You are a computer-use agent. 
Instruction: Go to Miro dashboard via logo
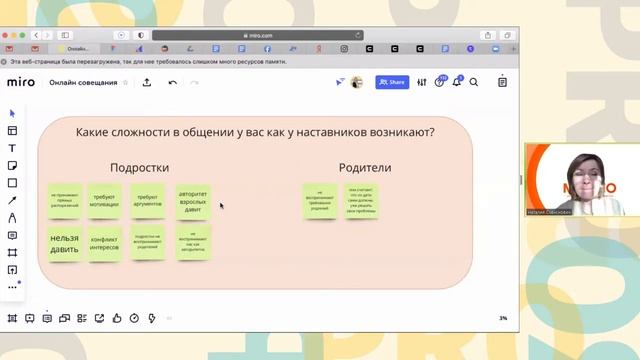21,82
